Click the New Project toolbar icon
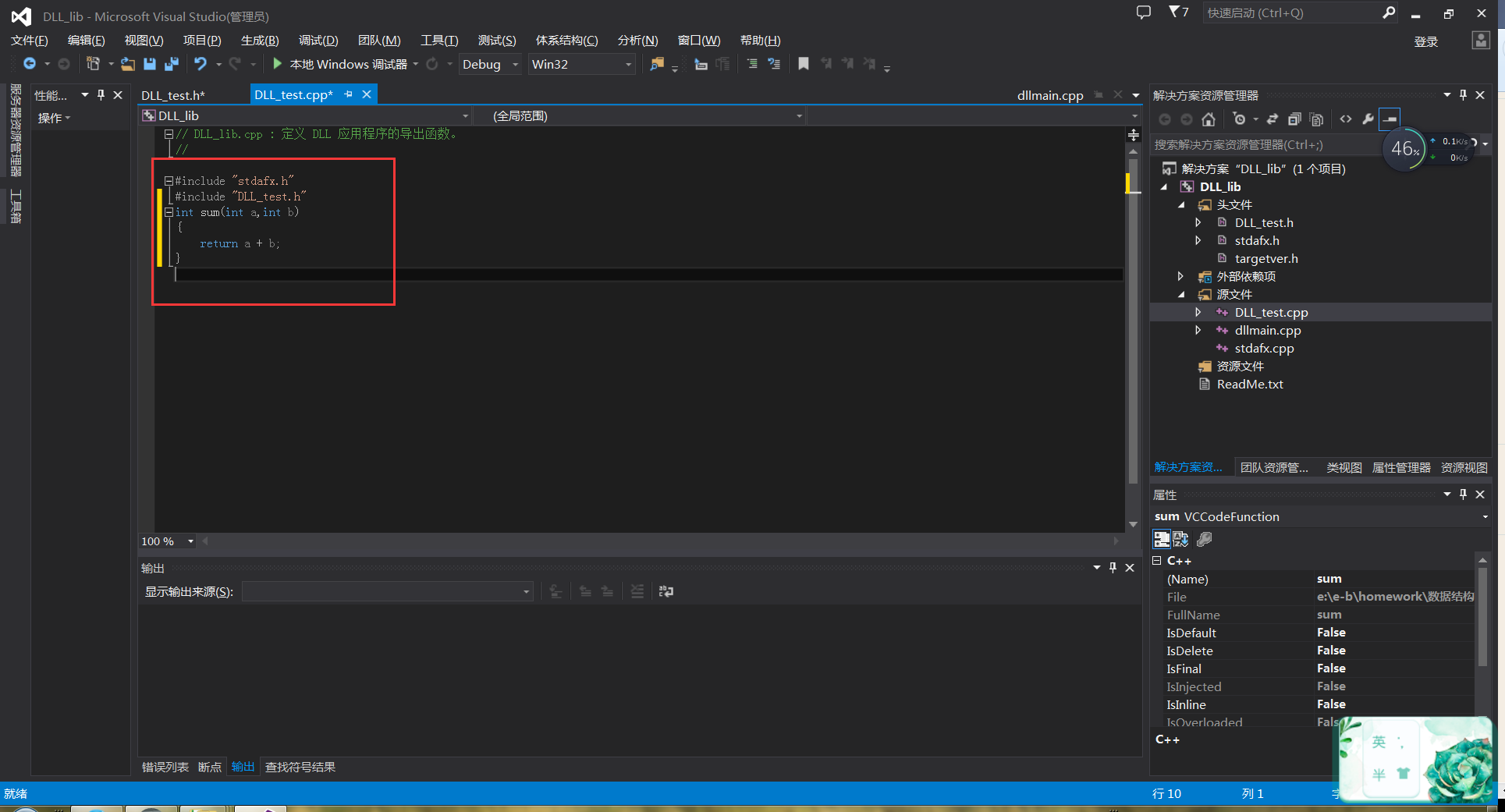The width and height of the screenshot is (1505, 812). point(93,64)
